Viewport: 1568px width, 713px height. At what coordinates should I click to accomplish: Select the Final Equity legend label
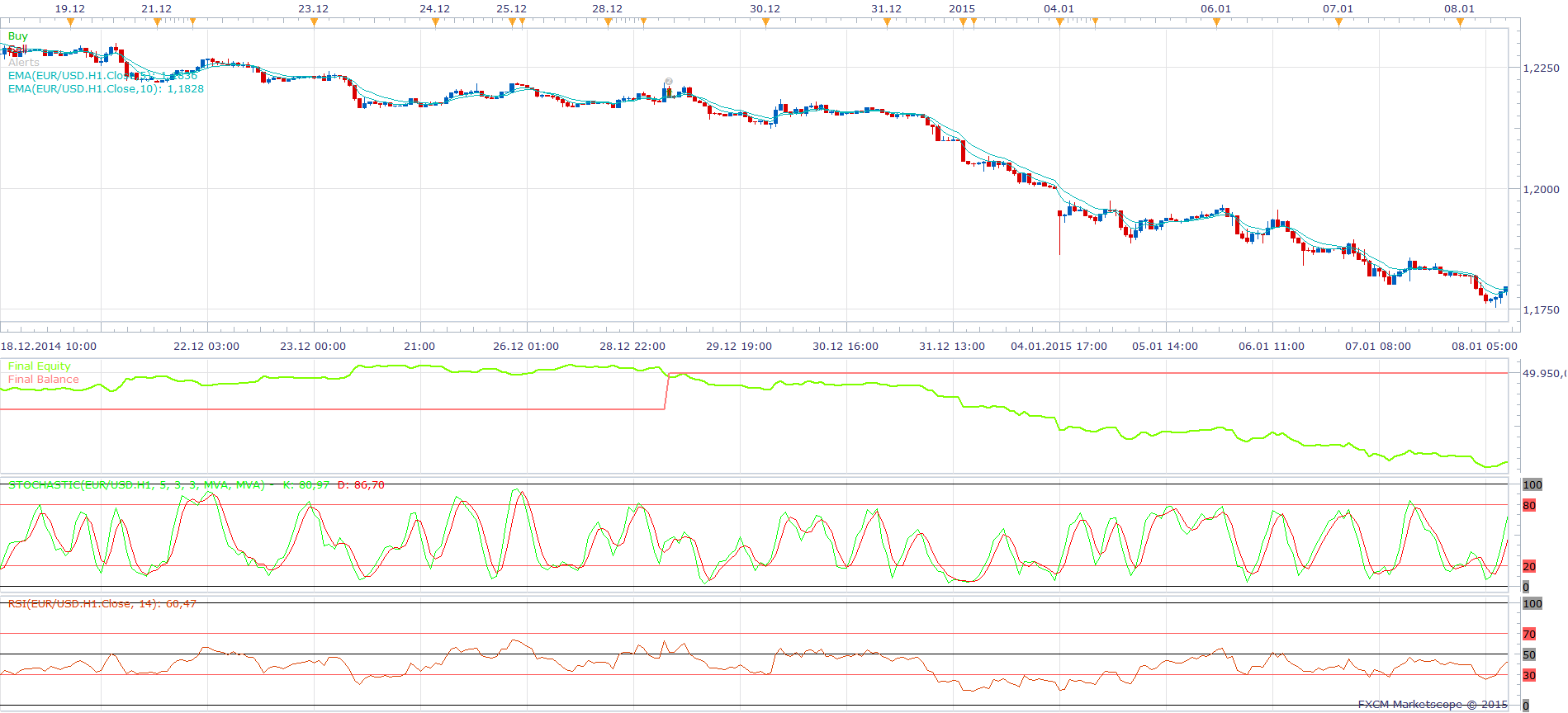click(39, 366)
